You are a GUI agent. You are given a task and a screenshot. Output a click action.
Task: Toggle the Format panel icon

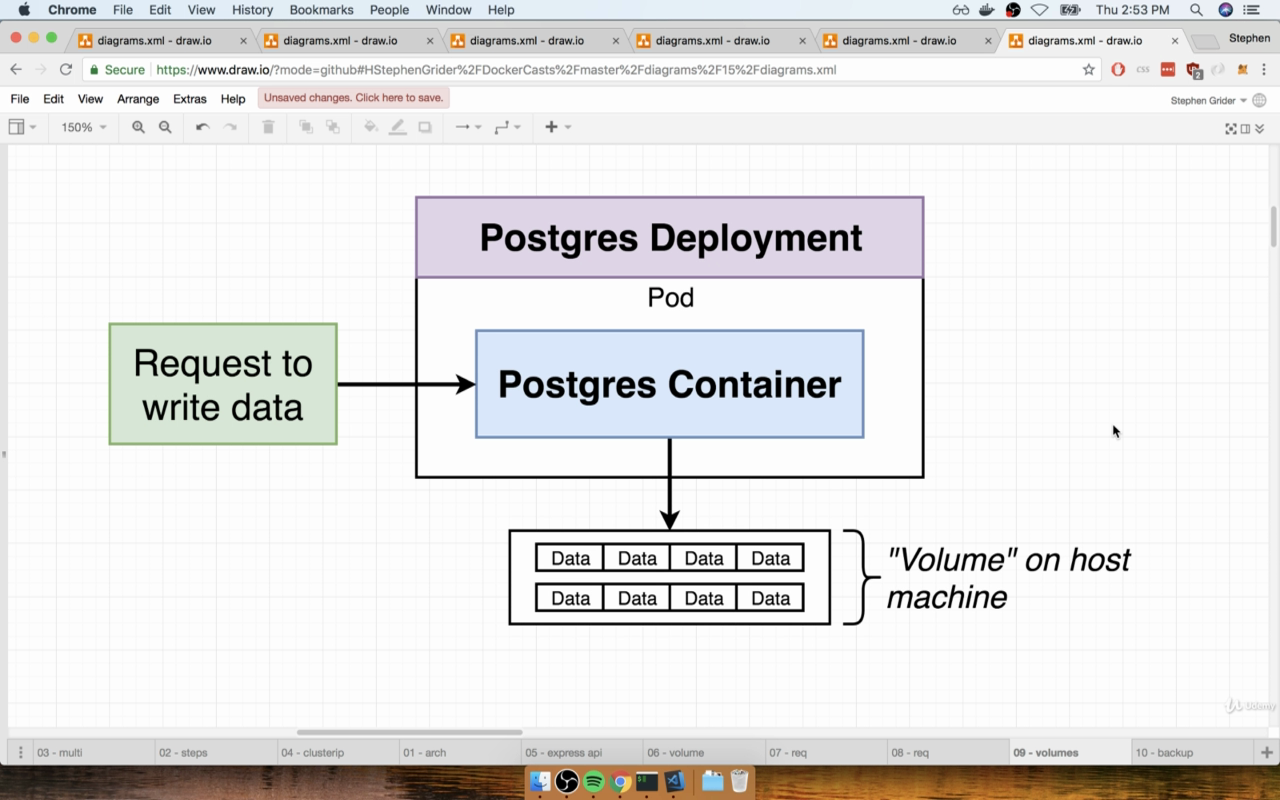click(1245, 128)
